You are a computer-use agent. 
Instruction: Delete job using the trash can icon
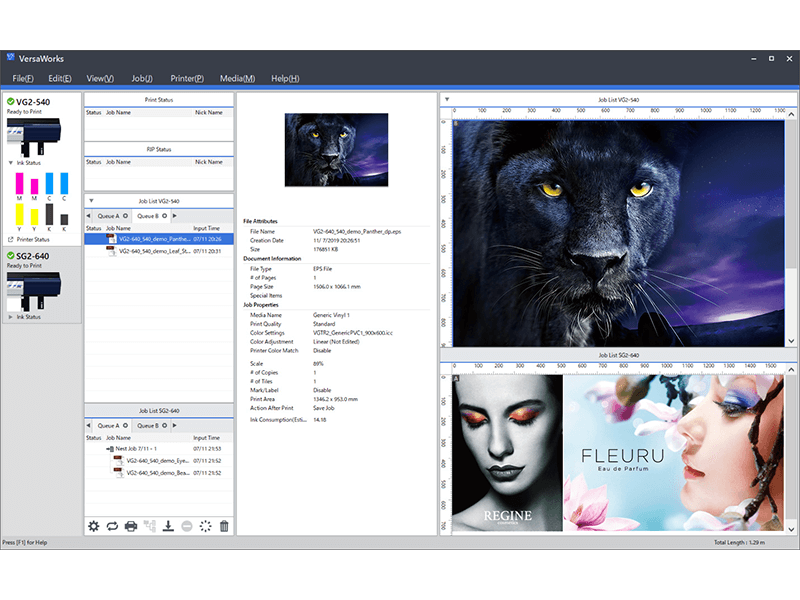coord(224,526)
